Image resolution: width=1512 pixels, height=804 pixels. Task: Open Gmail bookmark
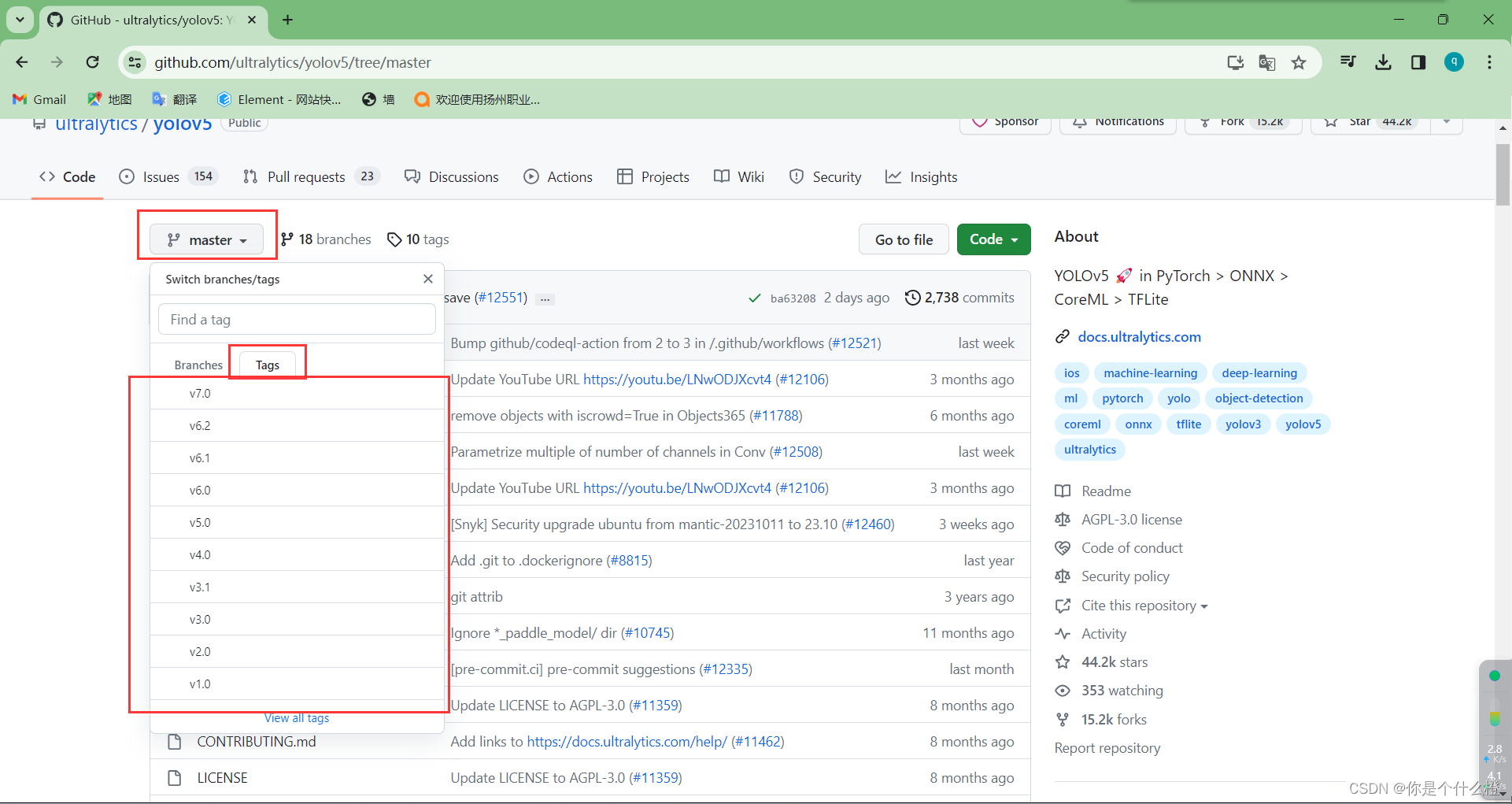pos(39,99)
